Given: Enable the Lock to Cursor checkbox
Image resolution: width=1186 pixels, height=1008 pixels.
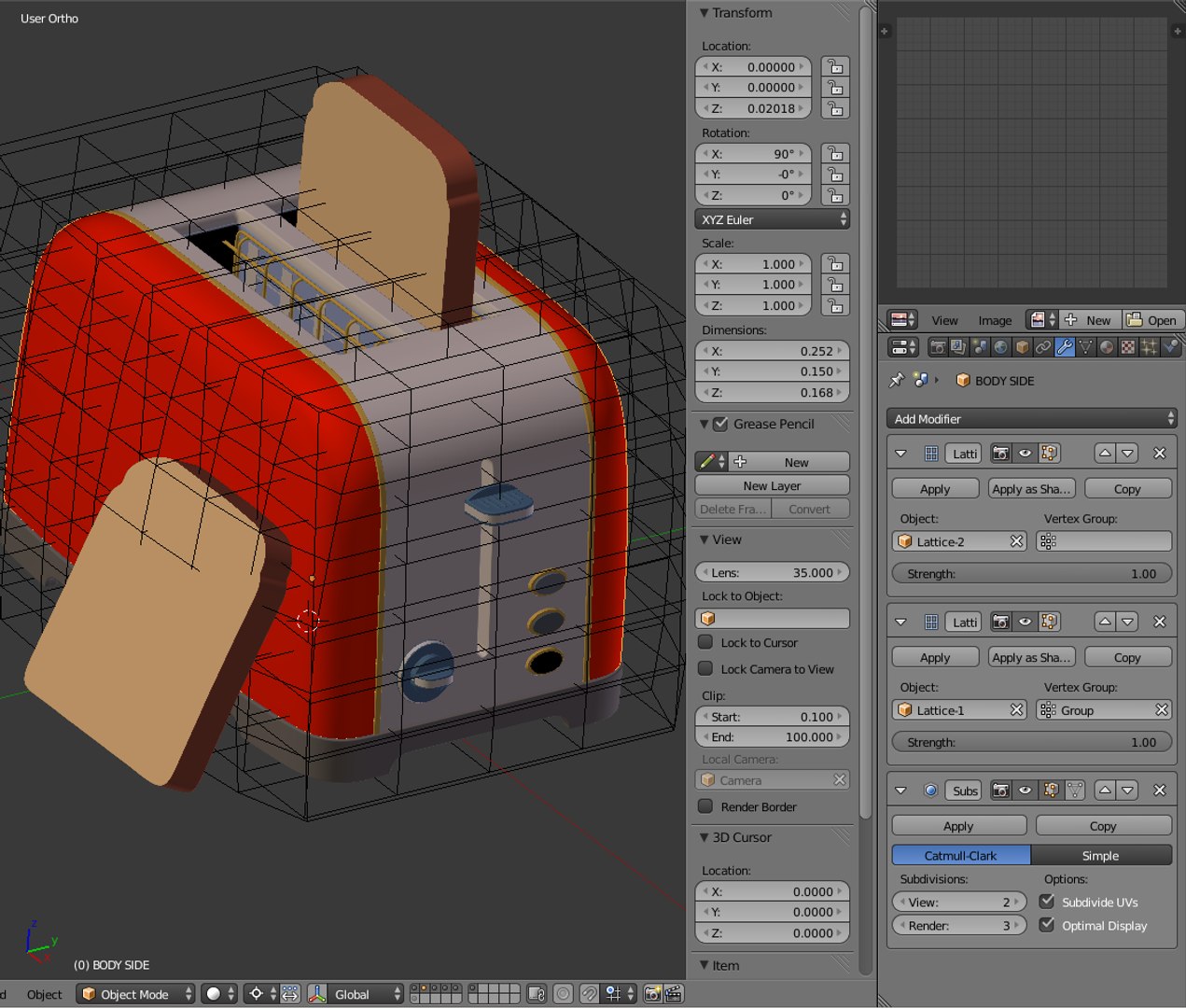Looking at the screenshot, I should click(x=706, y=642).
